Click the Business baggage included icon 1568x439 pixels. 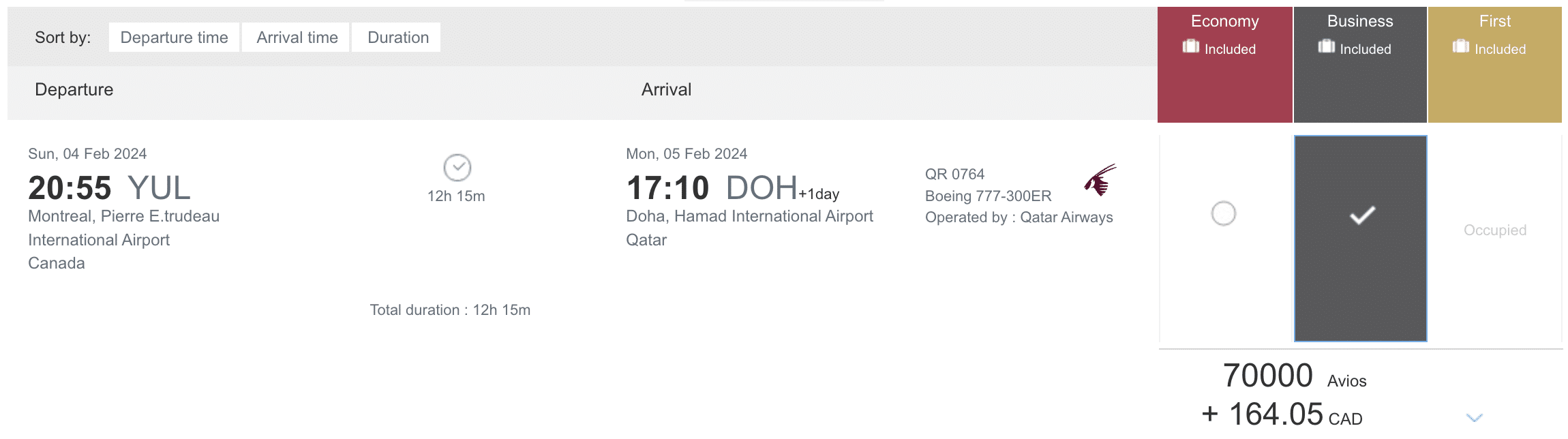(x=1326, y=46)
